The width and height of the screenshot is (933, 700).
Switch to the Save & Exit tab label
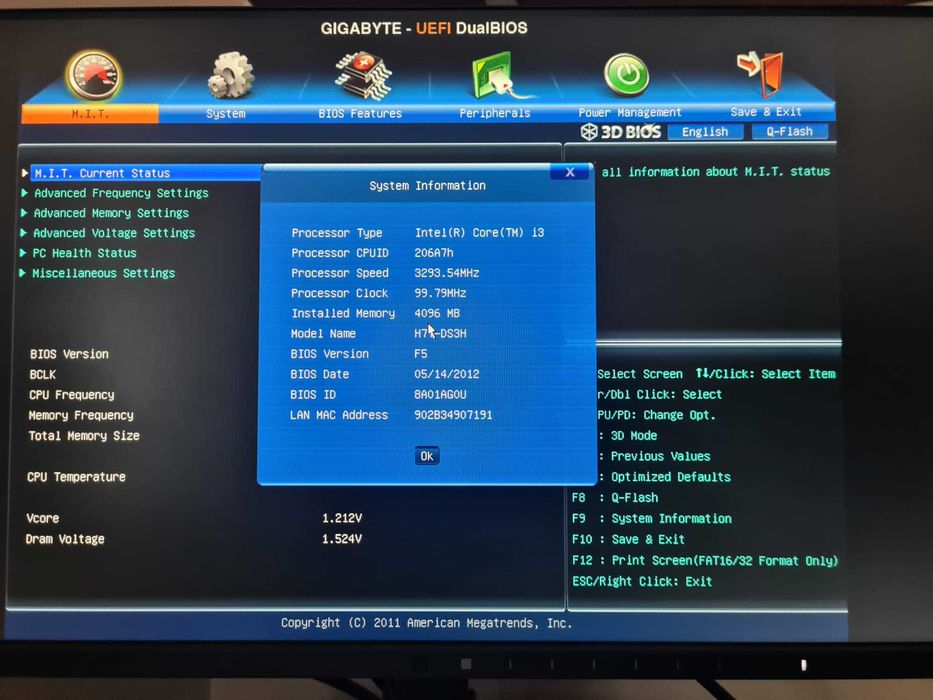point(766,111)
